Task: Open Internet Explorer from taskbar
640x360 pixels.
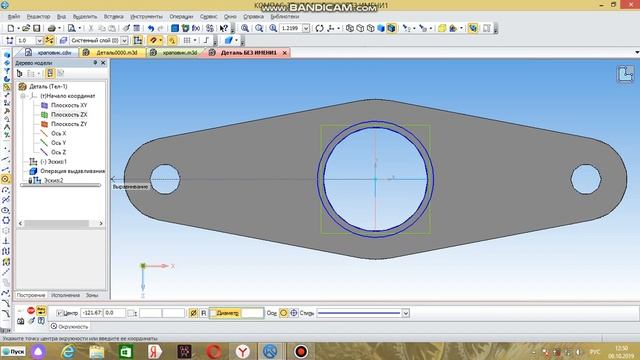Action: coord(68,351)
